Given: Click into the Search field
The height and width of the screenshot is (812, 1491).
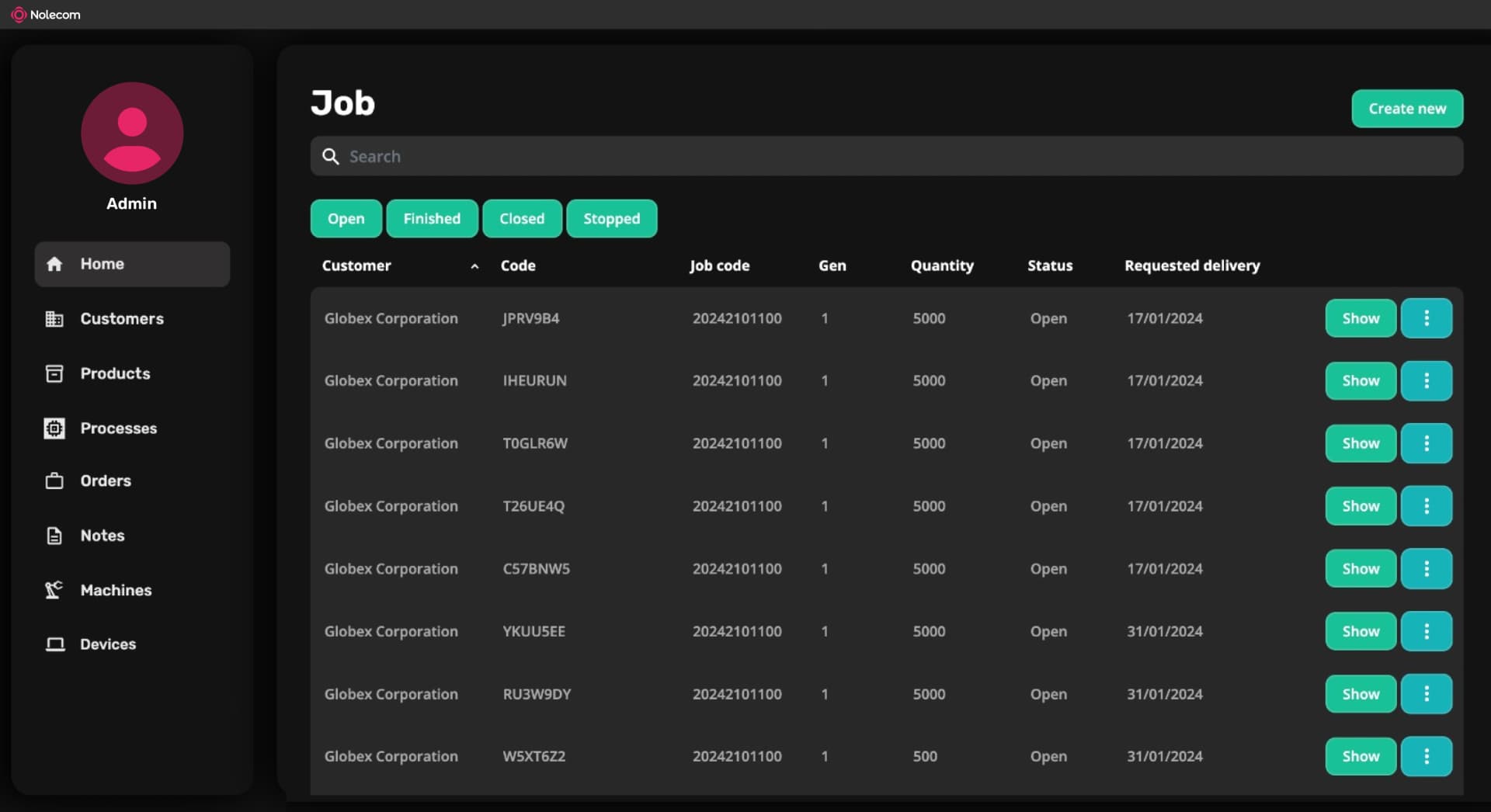Looking at the screenshot, I should click(x=885, y=157).
